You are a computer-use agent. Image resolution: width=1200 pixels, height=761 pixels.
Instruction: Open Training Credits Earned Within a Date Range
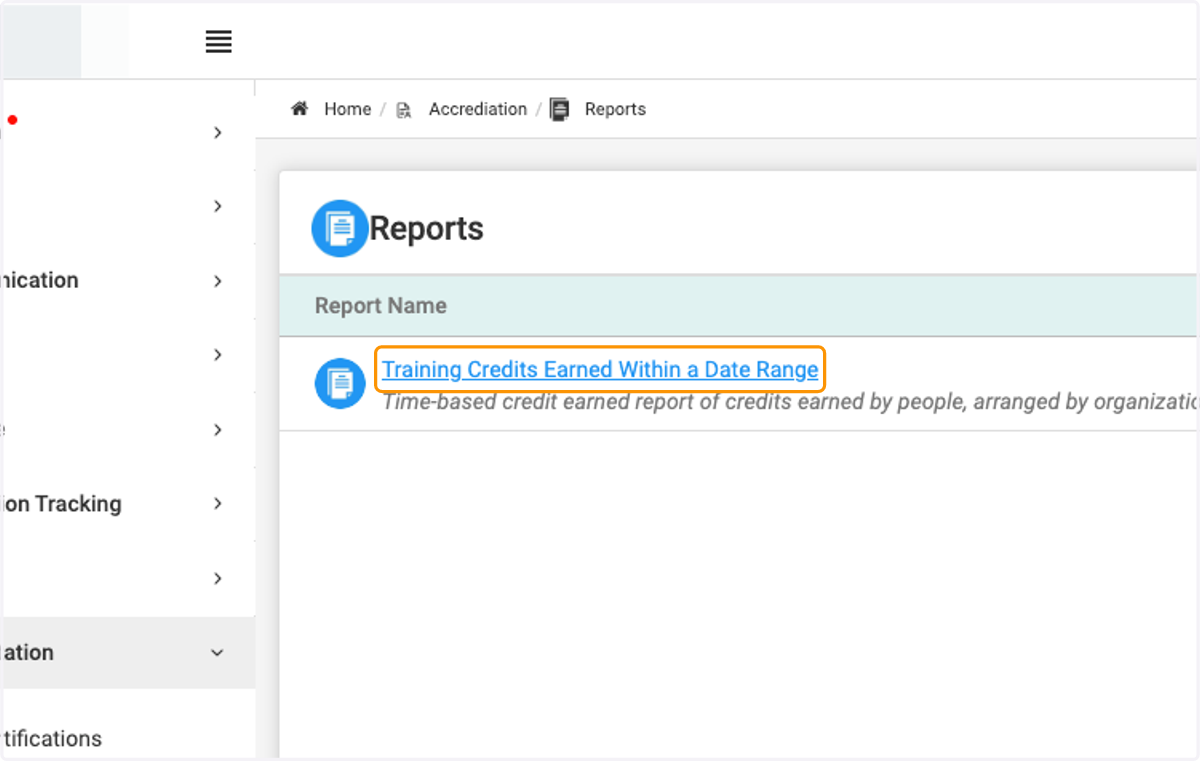(600, 370)
